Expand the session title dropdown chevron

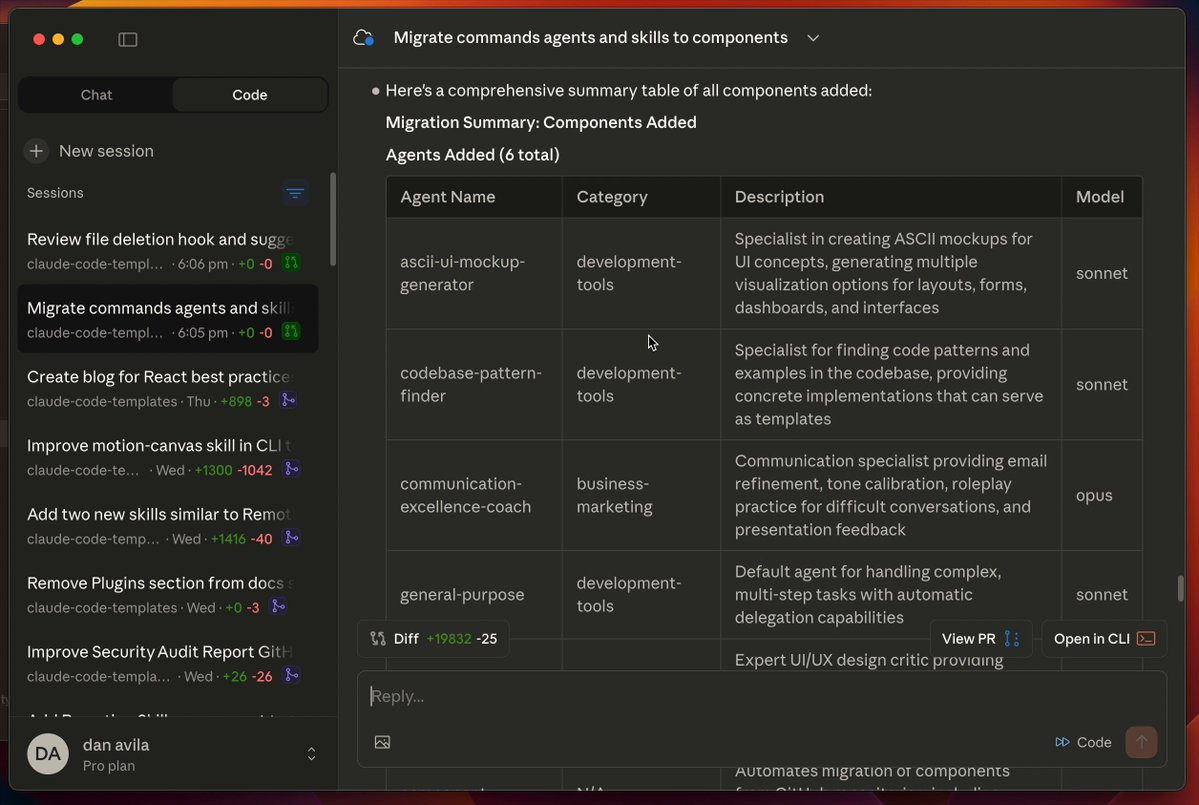tap(813, 37)
